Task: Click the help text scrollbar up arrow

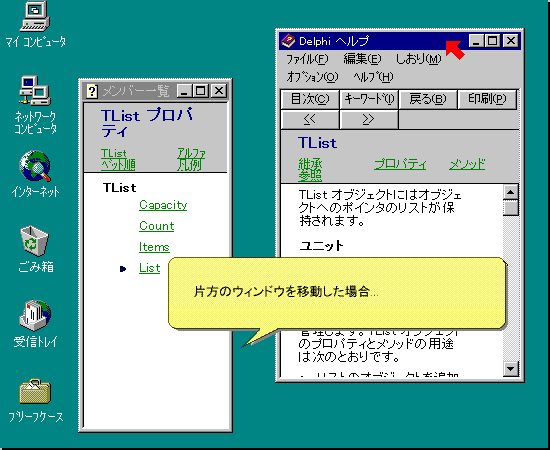Action: pyautogui.click(x=510, y=192)
